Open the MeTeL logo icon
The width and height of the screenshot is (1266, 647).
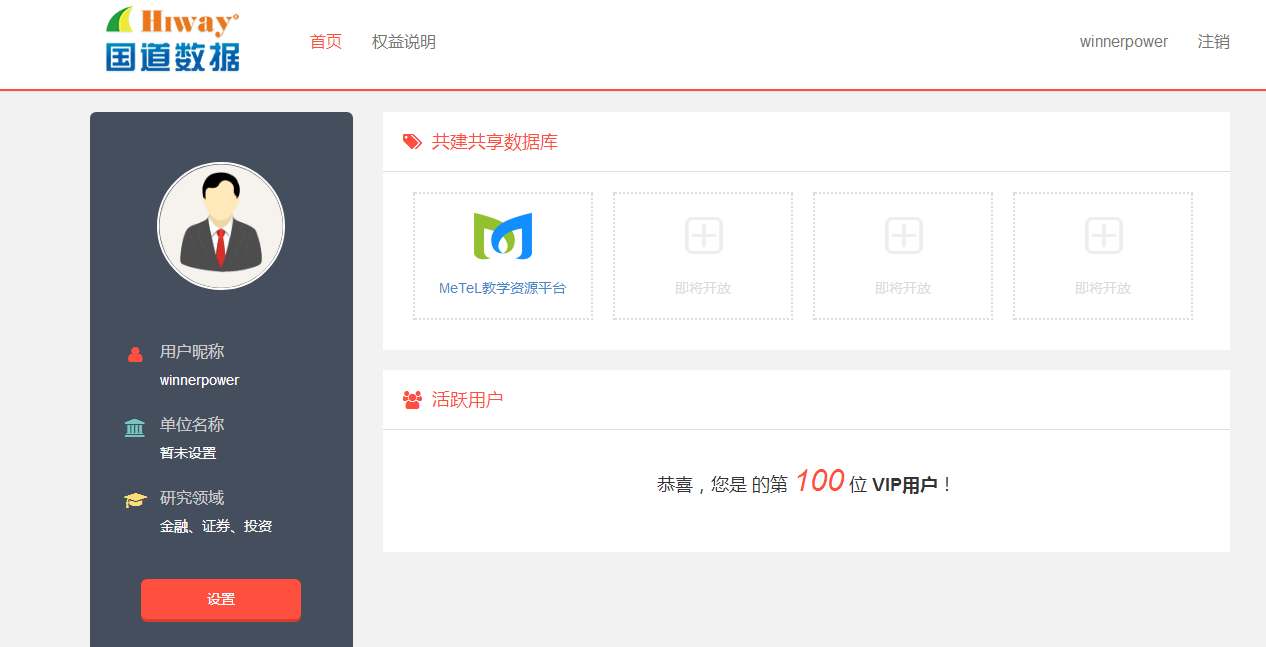tap(503, 236)
